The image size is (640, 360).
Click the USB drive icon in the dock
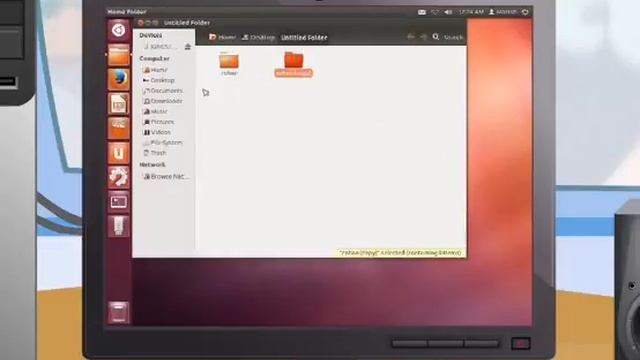tap(119, 226)
